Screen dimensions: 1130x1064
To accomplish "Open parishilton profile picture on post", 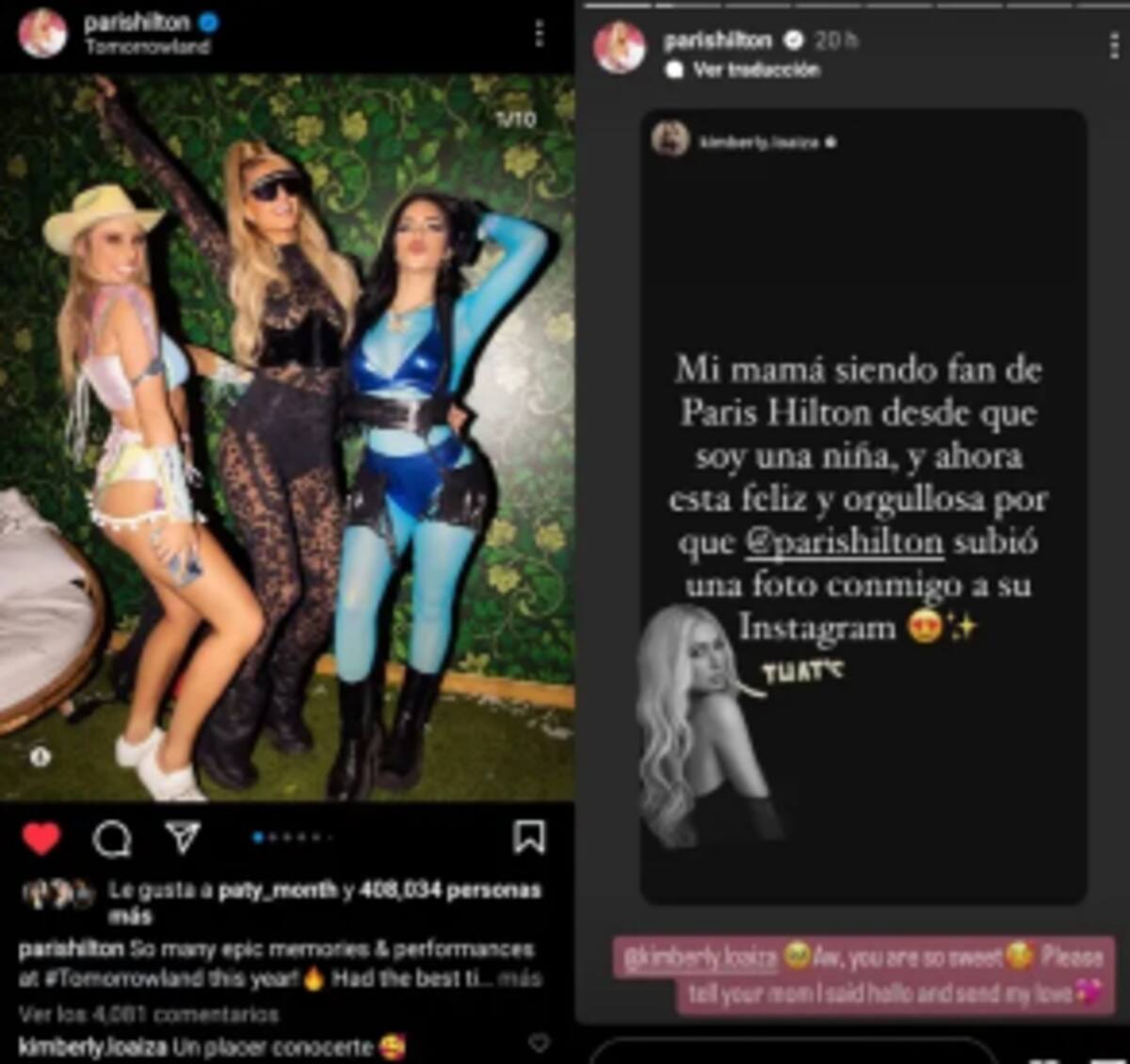I will (x=41, y=34).
